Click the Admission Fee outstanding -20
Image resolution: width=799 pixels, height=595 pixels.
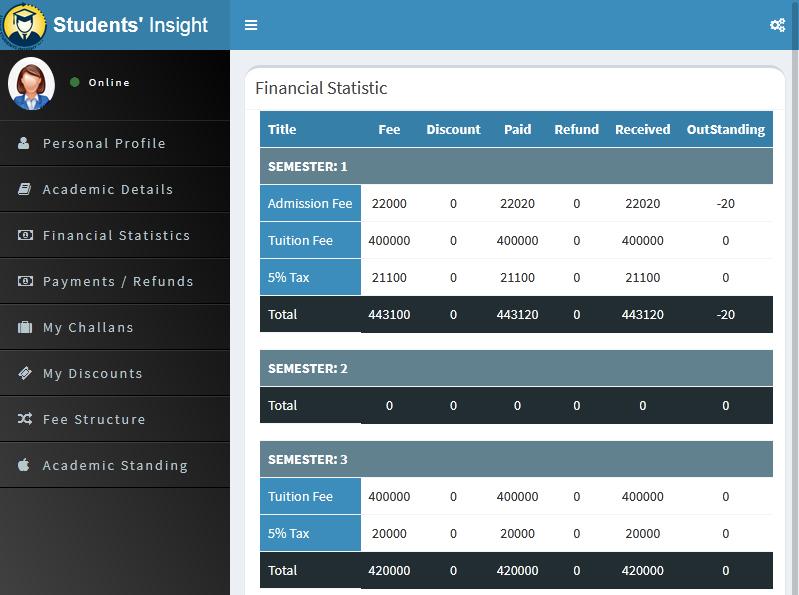point(726,203)
